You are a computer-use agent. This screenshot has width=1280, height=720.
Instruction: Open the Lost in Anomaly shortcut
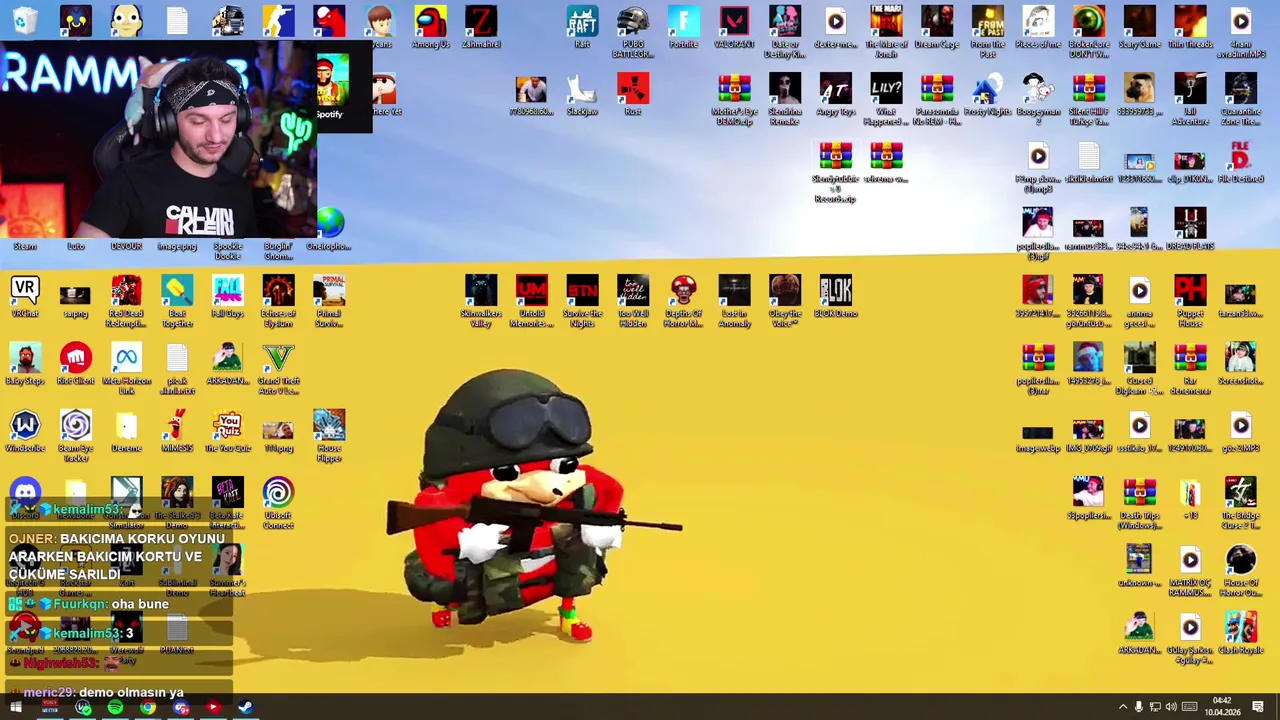[734, 301]
